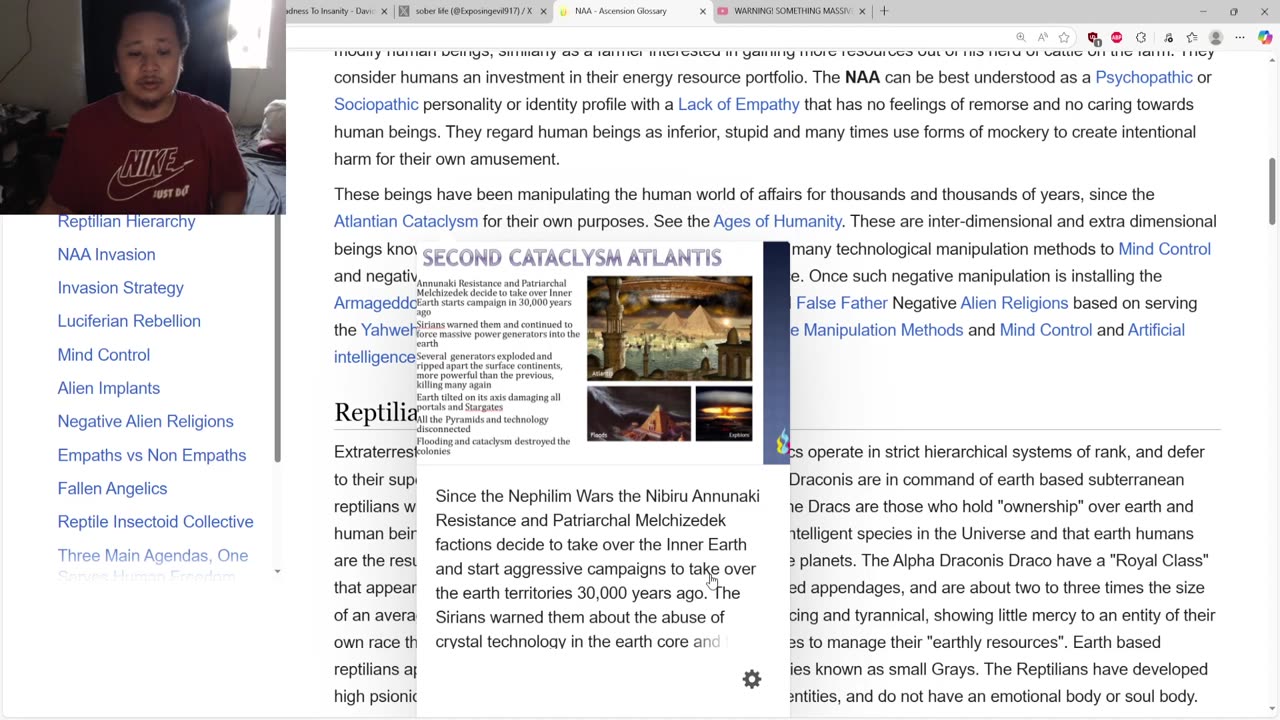Follow the first Mind Control article link

[x=1164, y=248]
